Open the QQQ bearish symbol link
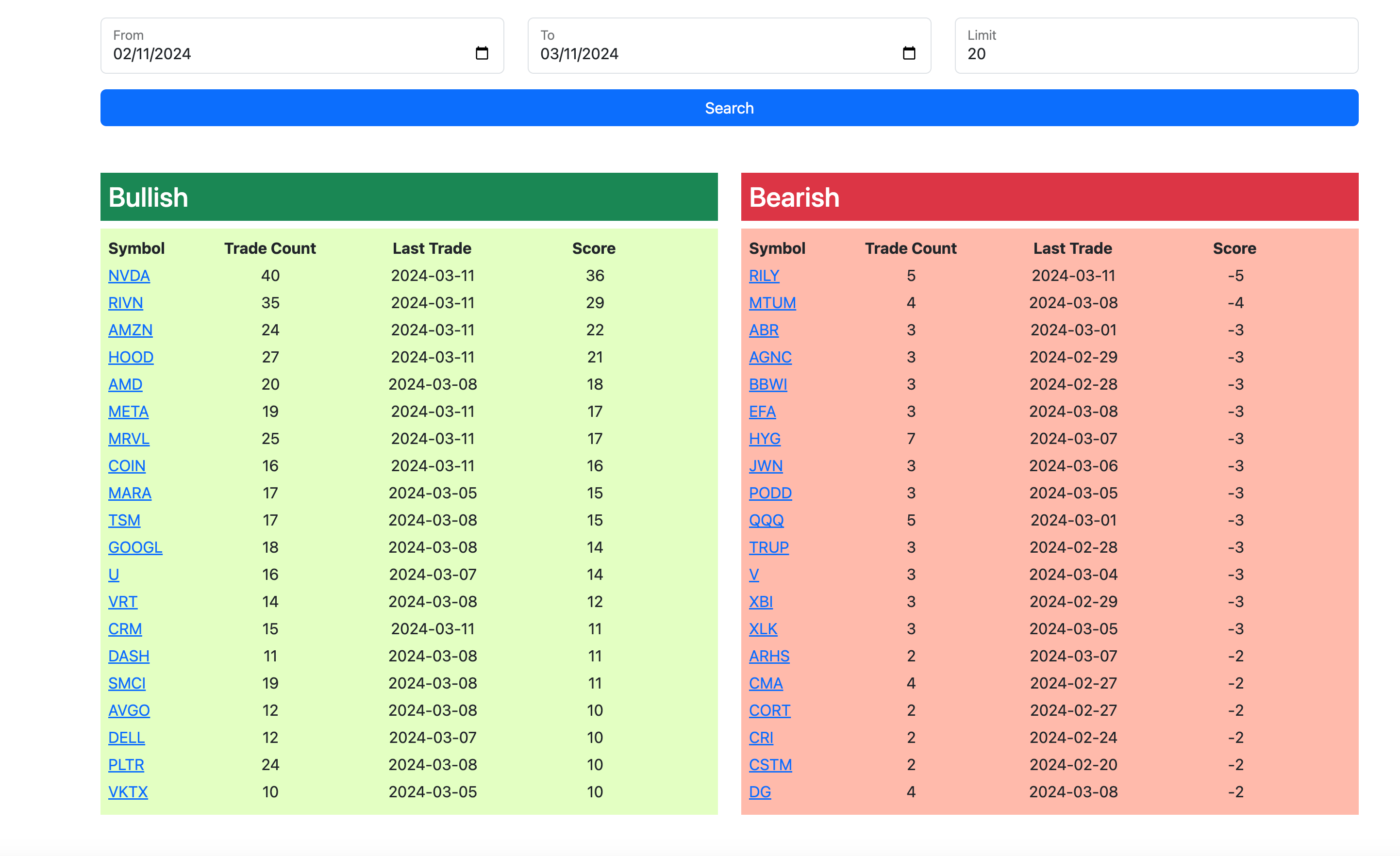Image resolution: width=1400 pixels, height=856 pixels. (x=766, y=520)
